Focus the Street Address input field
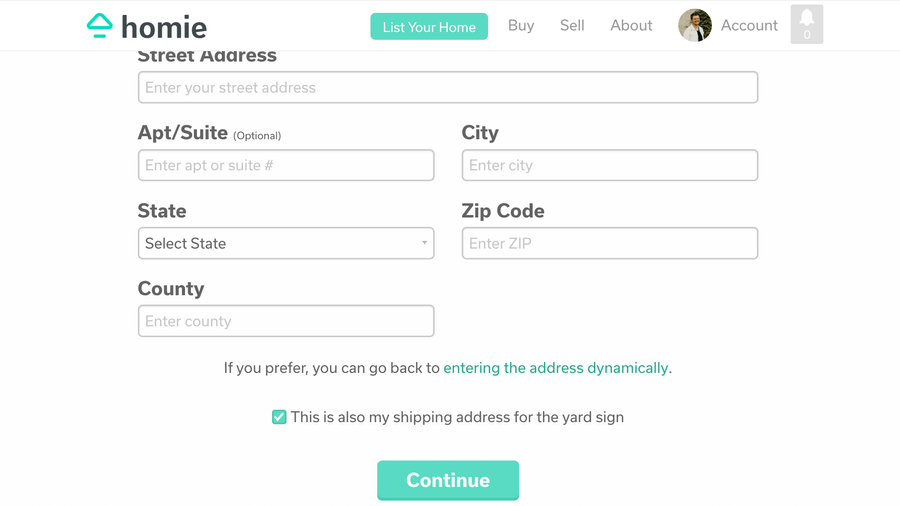 point(447,88)
